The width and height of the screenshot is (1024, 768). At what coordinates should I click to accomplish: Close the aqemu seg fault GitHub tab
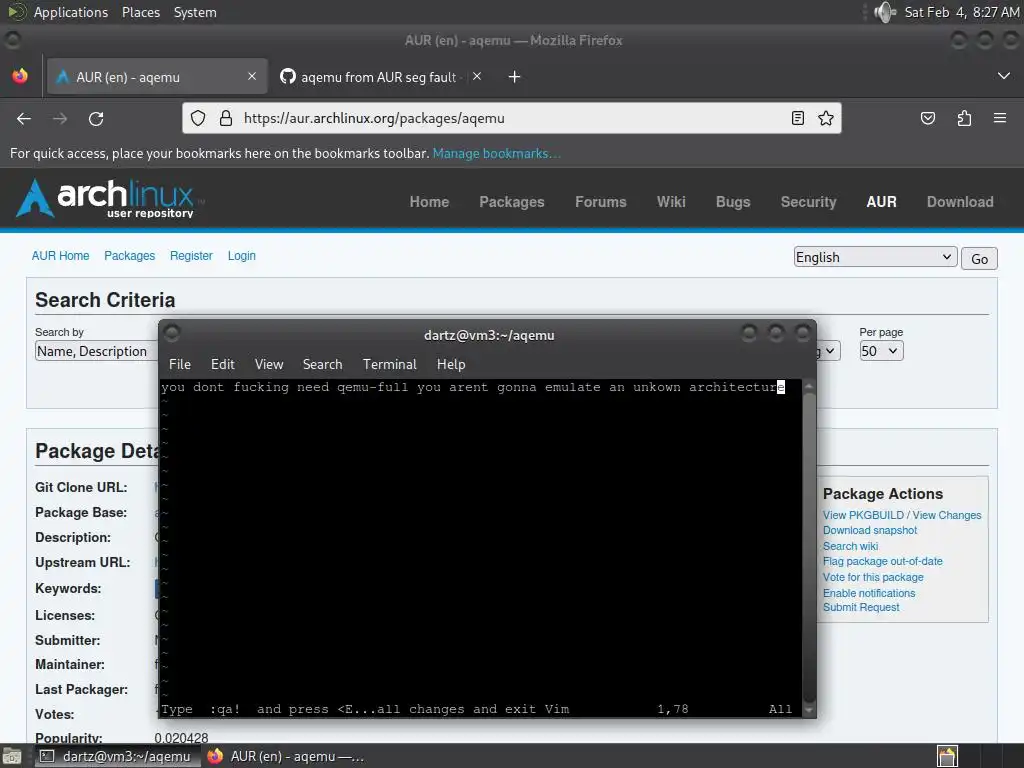click(x=477, y=76)
